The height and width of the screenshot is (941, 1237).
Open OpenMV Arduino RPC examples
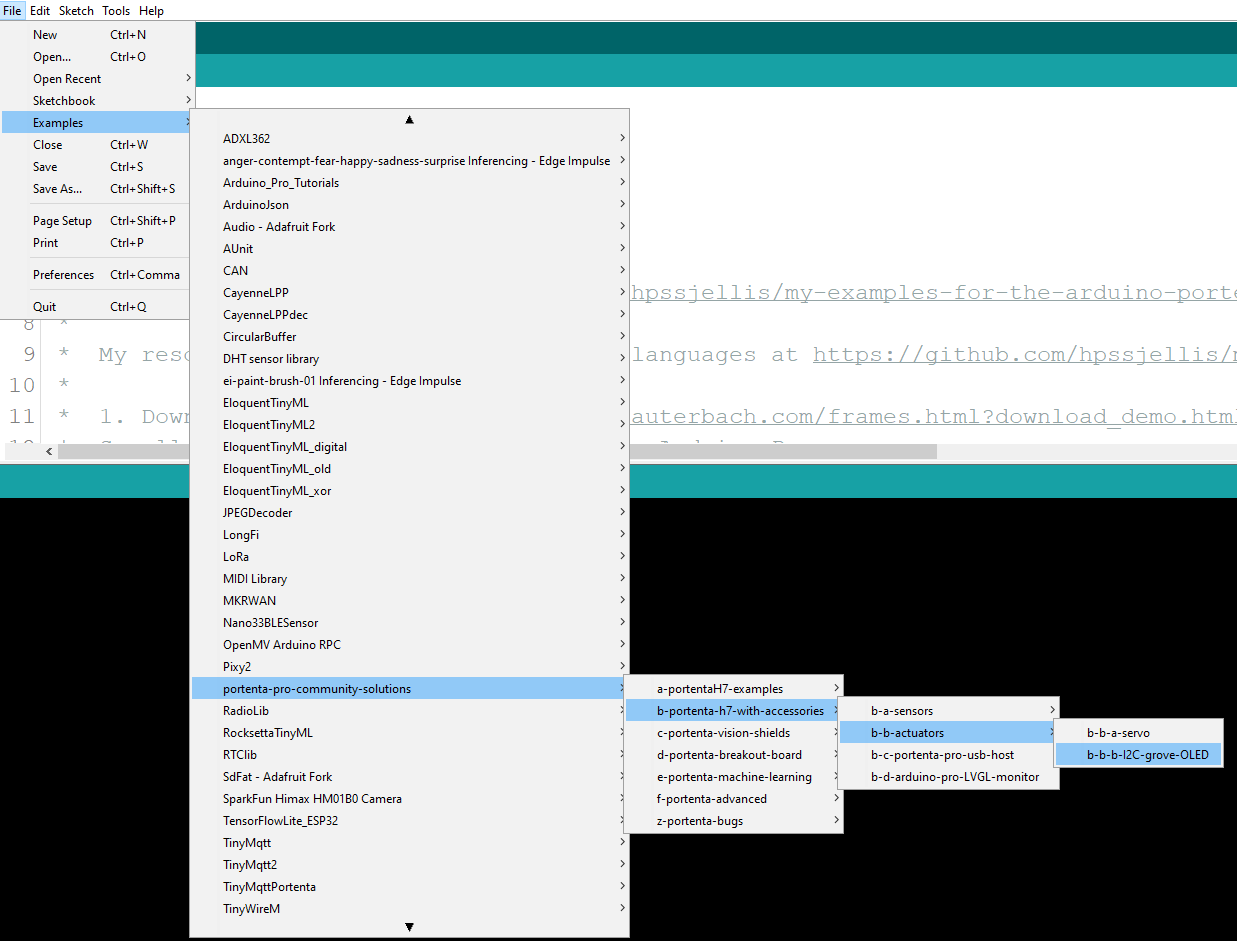coord(410,645)
